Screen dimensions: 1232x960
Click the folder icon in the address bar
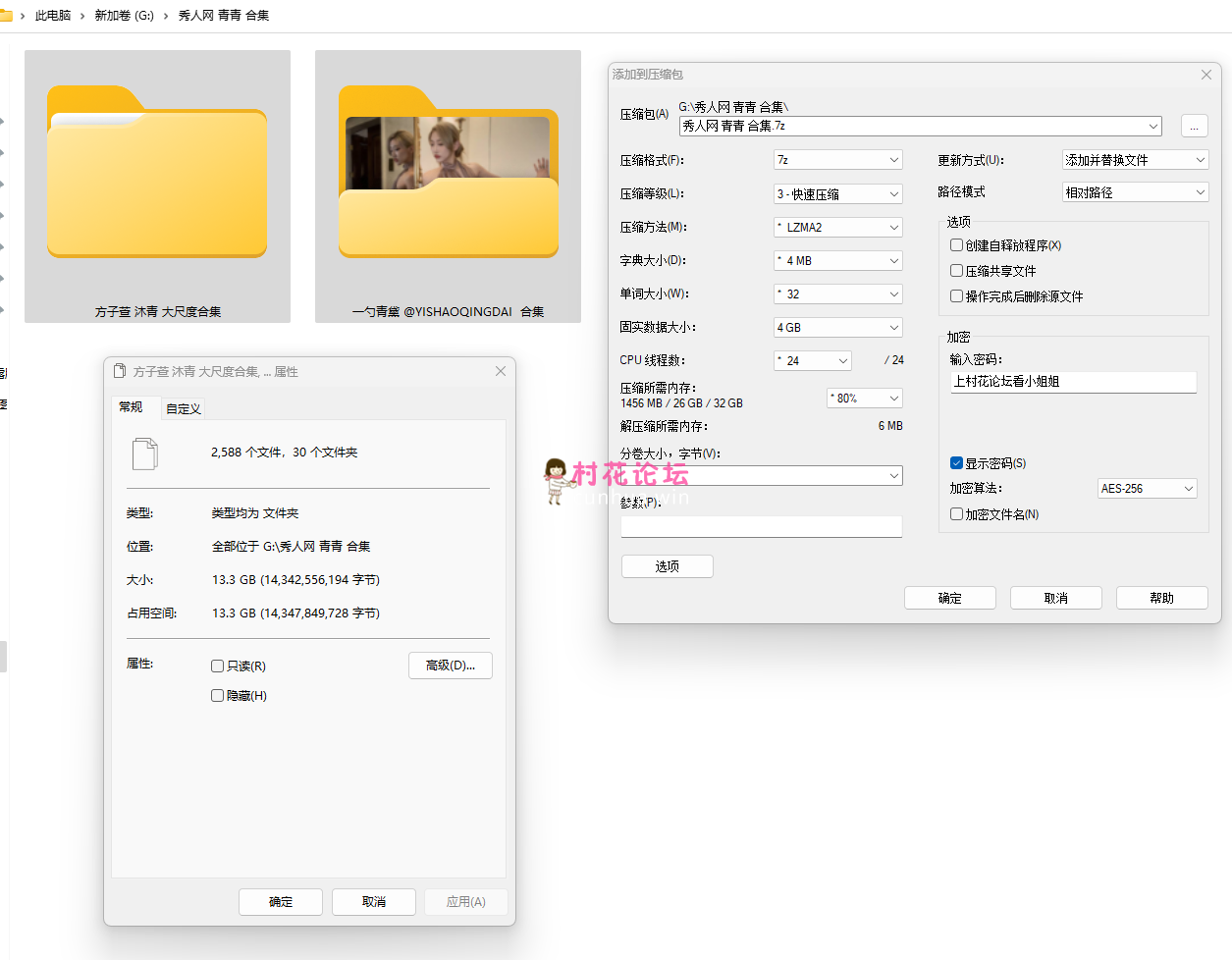pos(6,15)
